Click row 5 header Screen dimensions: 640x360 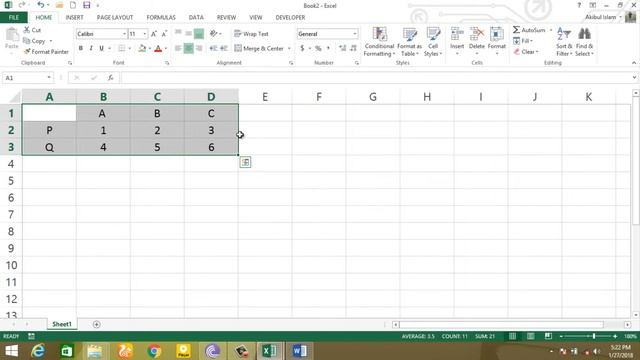click(11, 181)
